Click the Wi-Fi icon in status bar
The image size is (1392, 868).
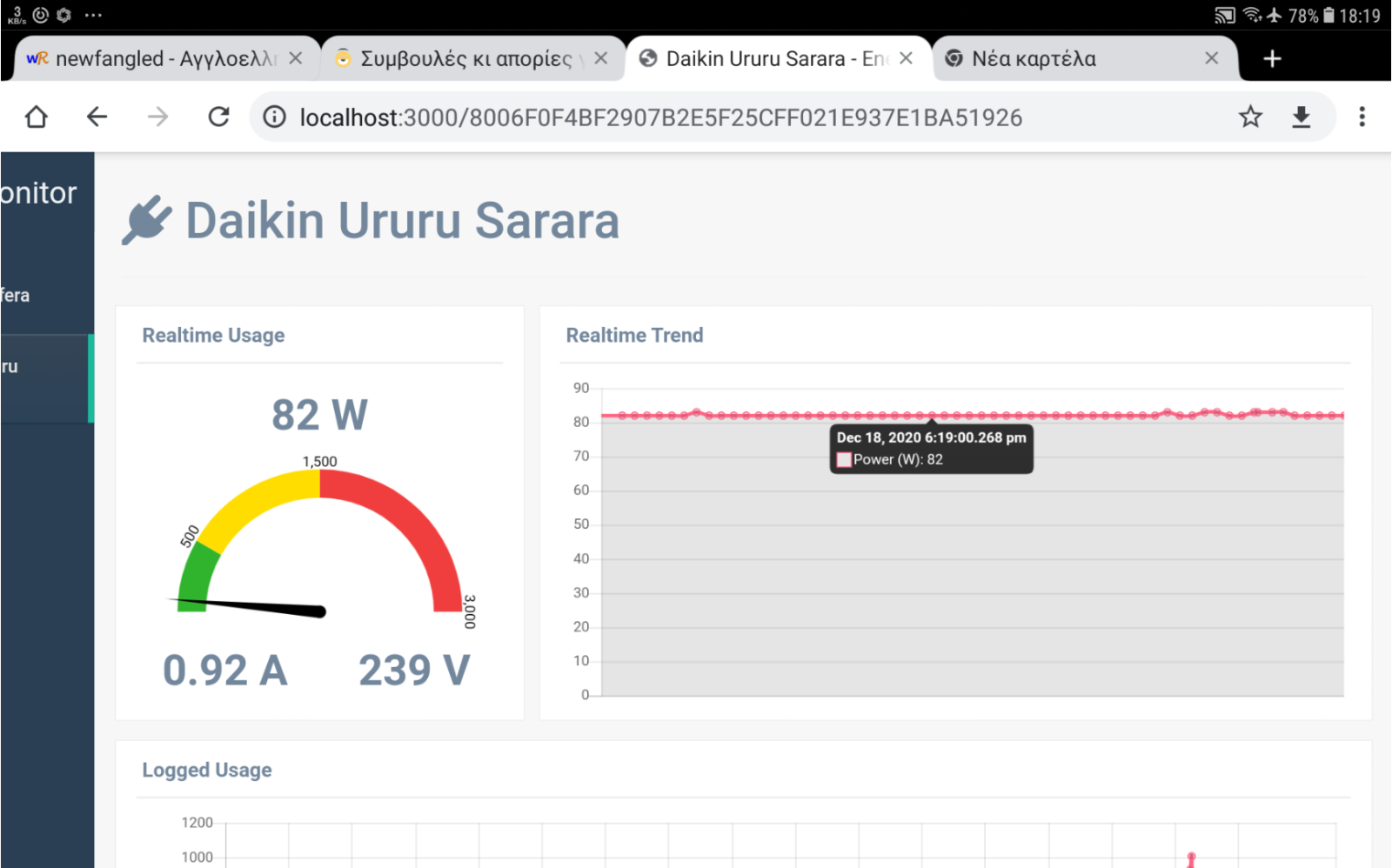(x=1252, y=15)
